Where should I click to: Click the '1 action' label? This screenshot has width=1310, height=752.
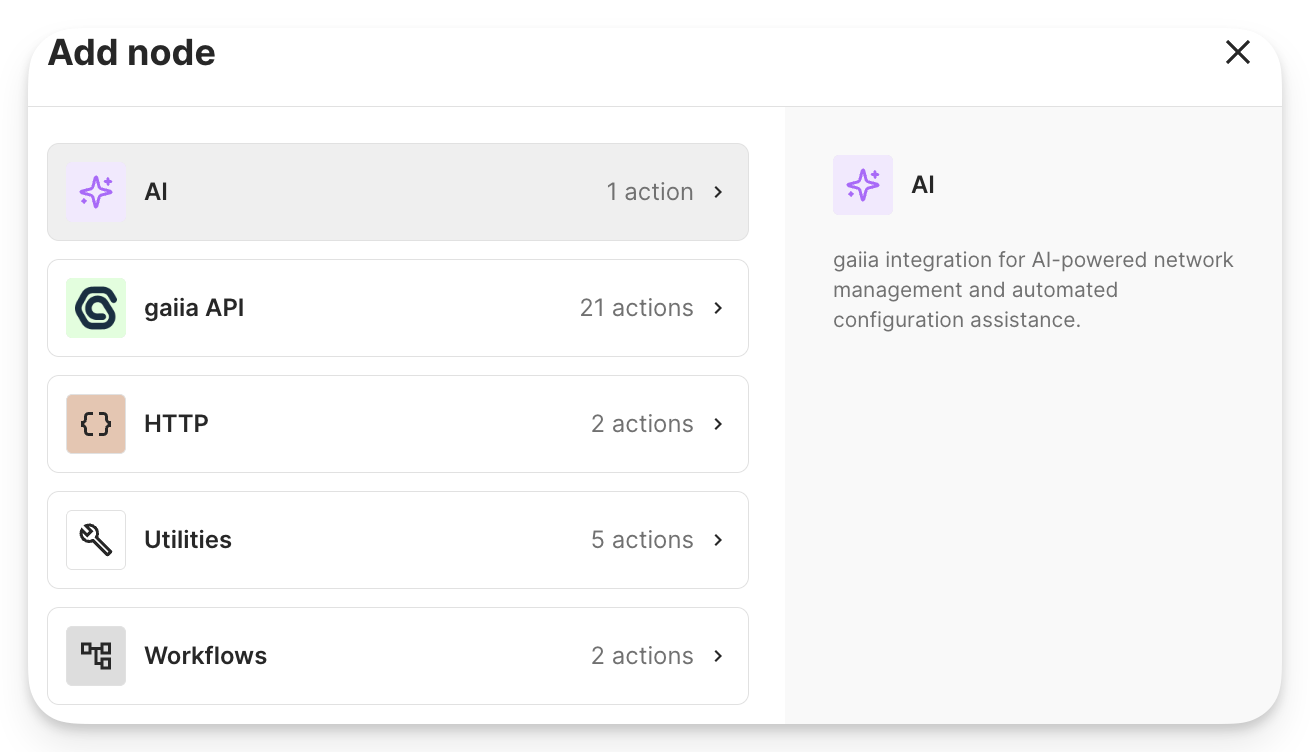[651, 192]
